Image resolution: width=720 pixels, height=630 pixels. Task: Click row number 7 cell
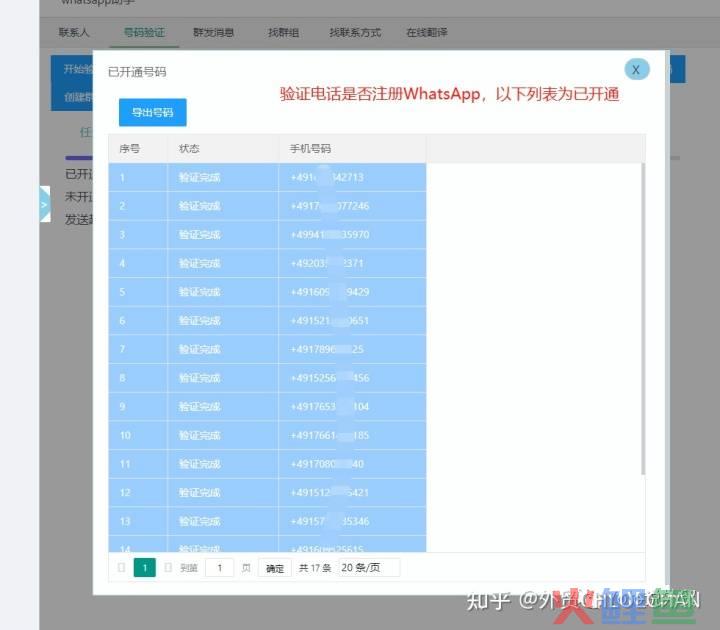coord(138,349)
